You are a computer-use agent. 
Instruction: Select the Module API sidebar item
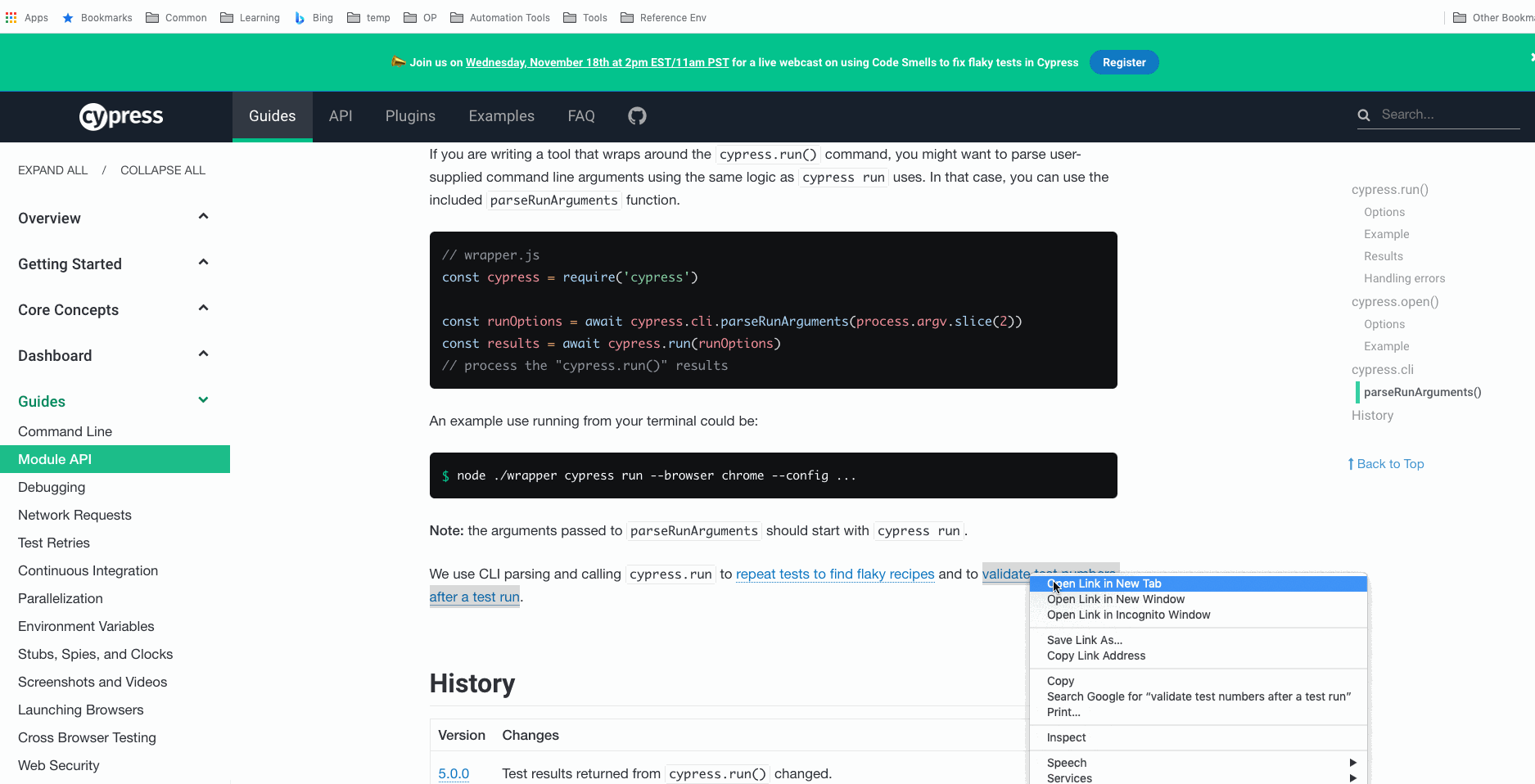point(115,459)
